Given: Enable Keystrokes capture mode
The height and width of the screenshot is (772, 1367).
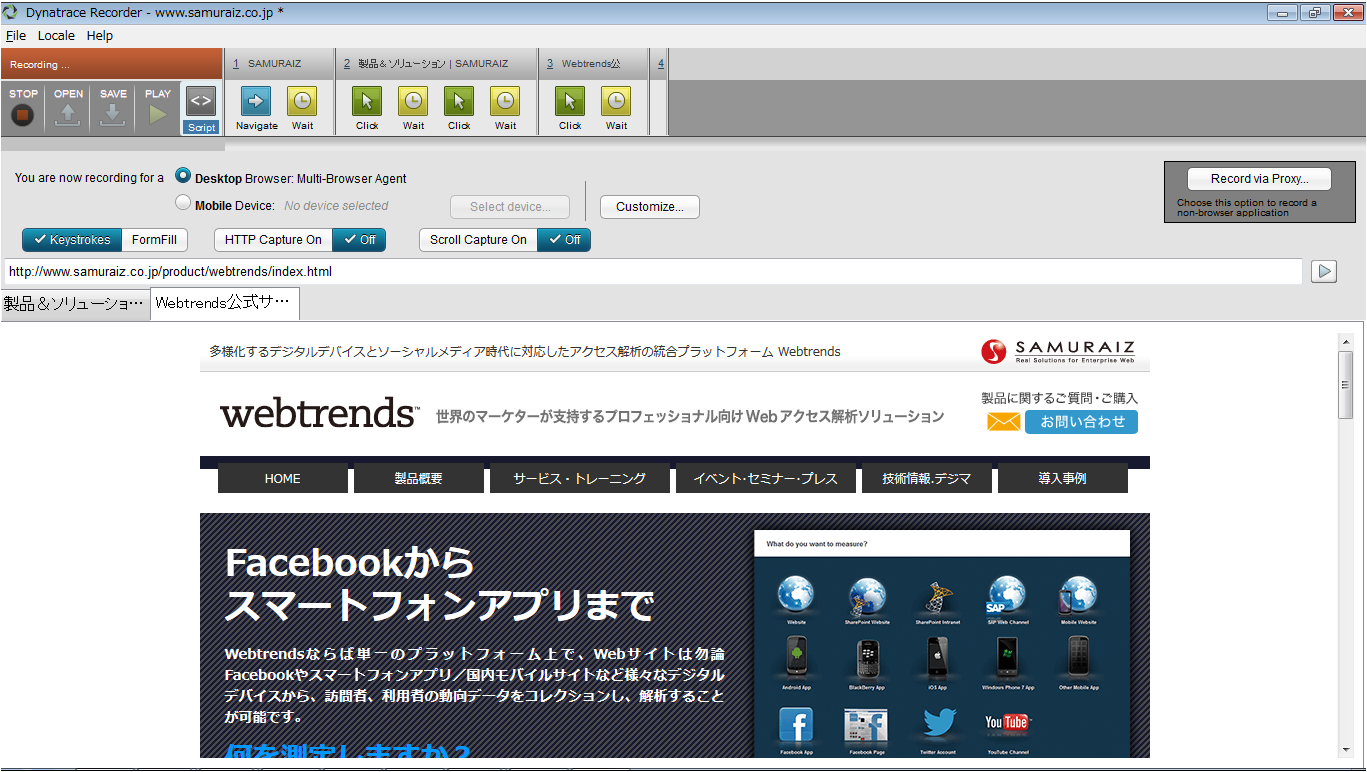Looking at the screenshot, I should point(72,240).
